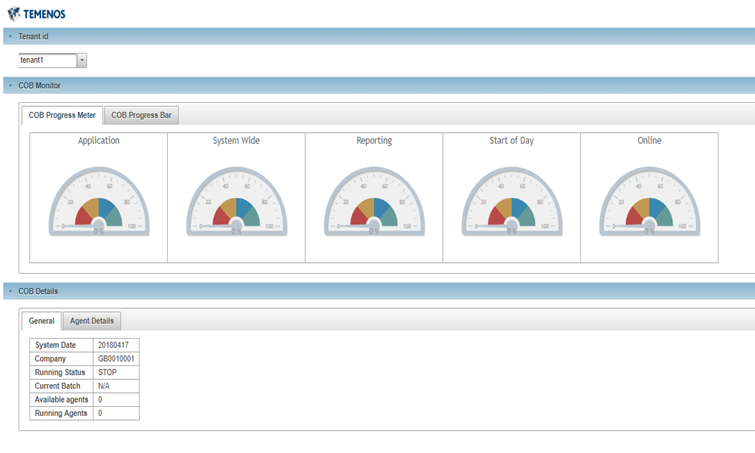Click the tenant id input field
The image size is (755, 453).
tap(46, 60)
